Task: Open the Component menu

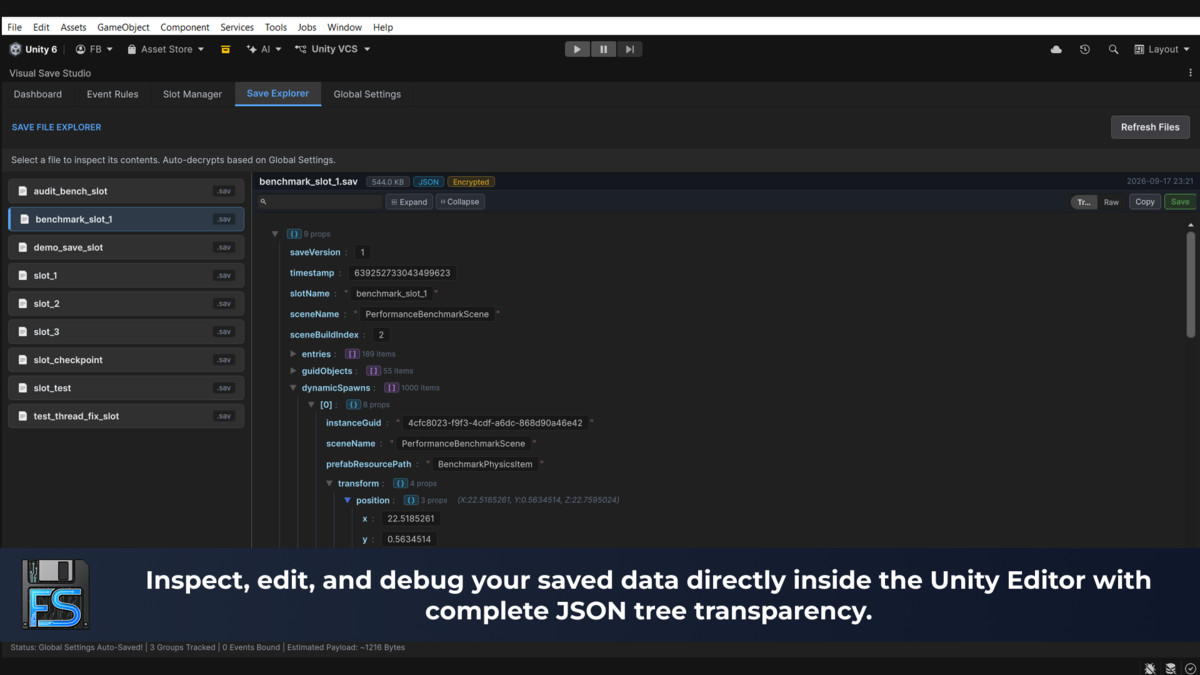Action: click(185, 27)
